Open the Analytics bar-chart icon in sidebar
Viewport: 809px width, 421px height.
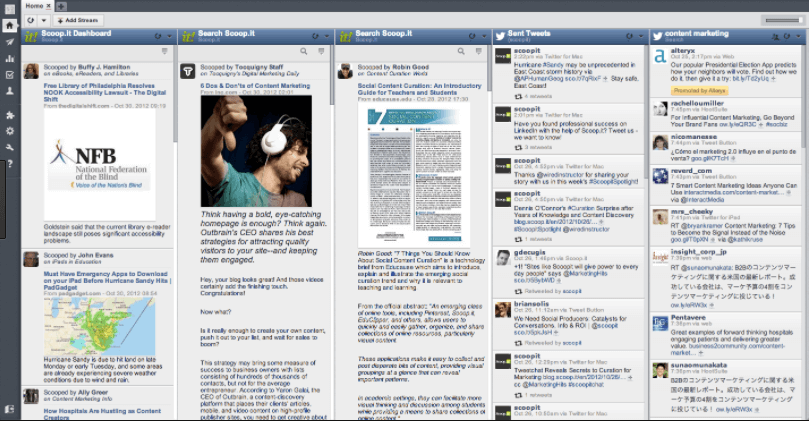pyautogui.click(x=10, y=58)
